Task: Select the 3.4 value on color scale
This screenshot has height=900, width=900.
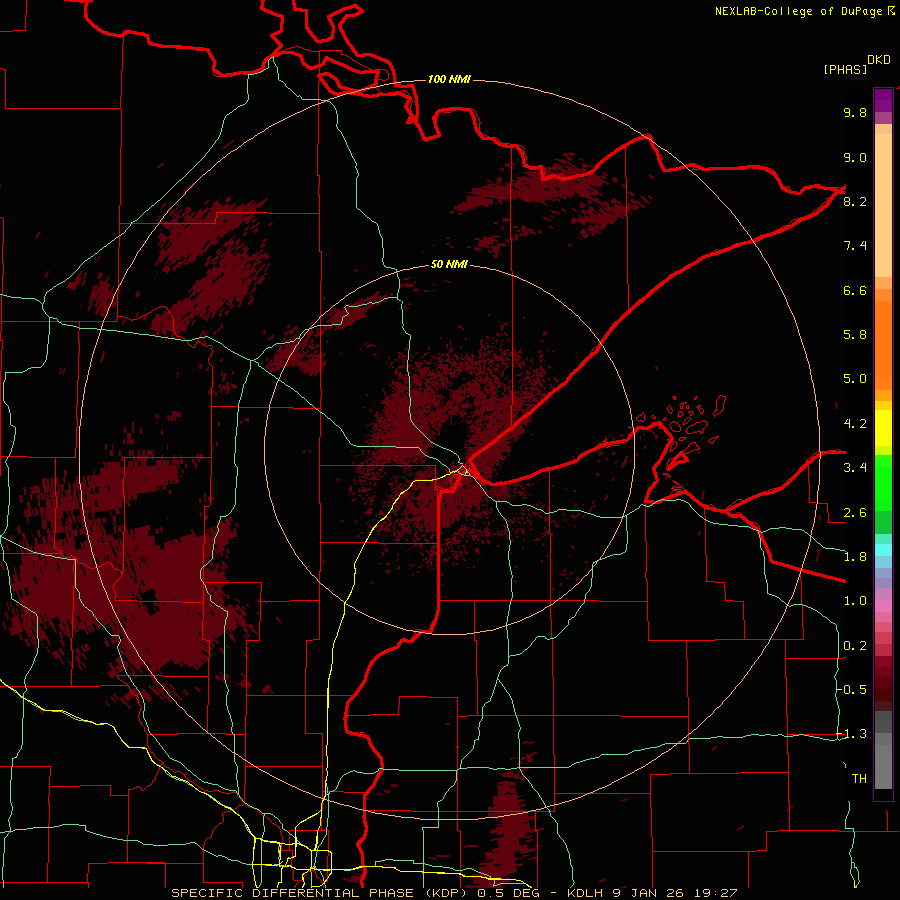Action: tap(855, 467)
